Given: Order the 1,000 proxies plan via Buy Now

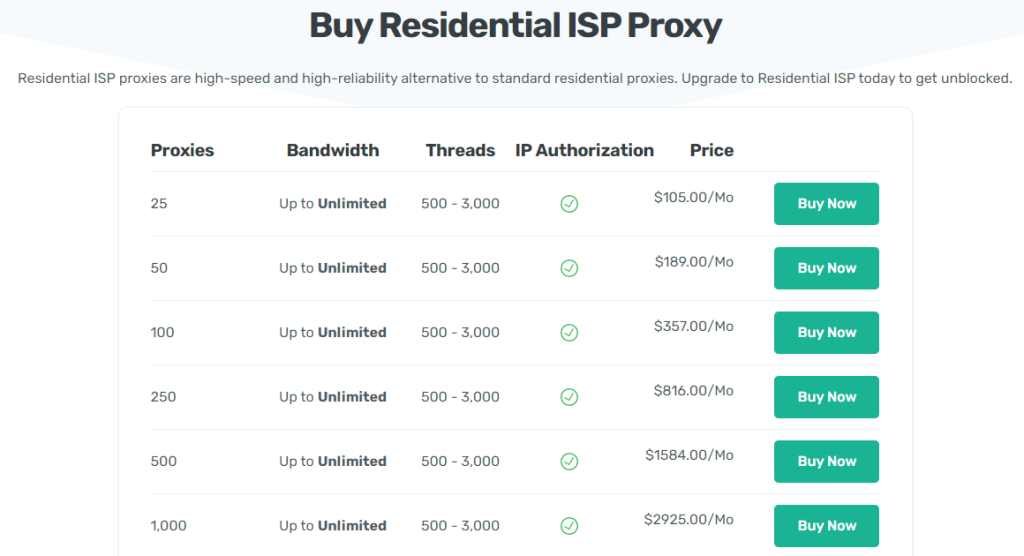Looking at the screenshot, I should click(826, 525).
